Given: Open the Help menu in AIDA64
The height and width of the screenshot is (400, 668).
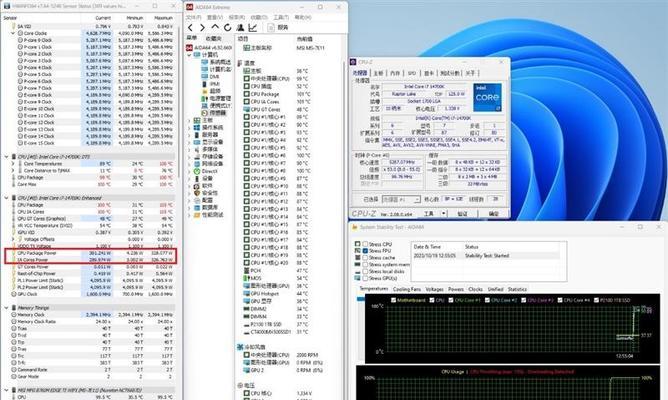Looking at the screenshot, I should (303, 17).
